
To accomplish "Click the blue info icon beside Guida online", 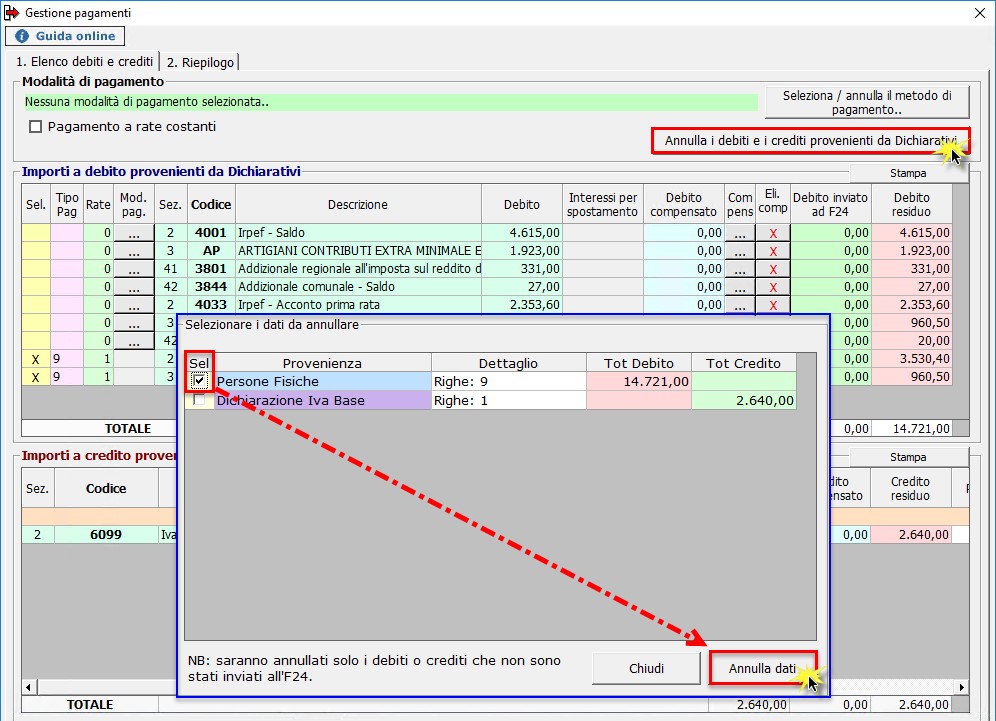I will click(x=22, y=36).
